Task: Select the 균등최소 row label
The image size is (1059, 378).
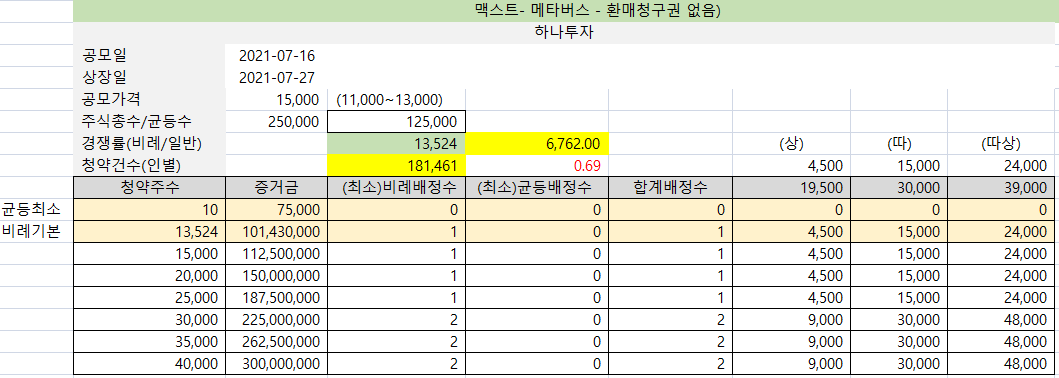Action: click(36, 210)
